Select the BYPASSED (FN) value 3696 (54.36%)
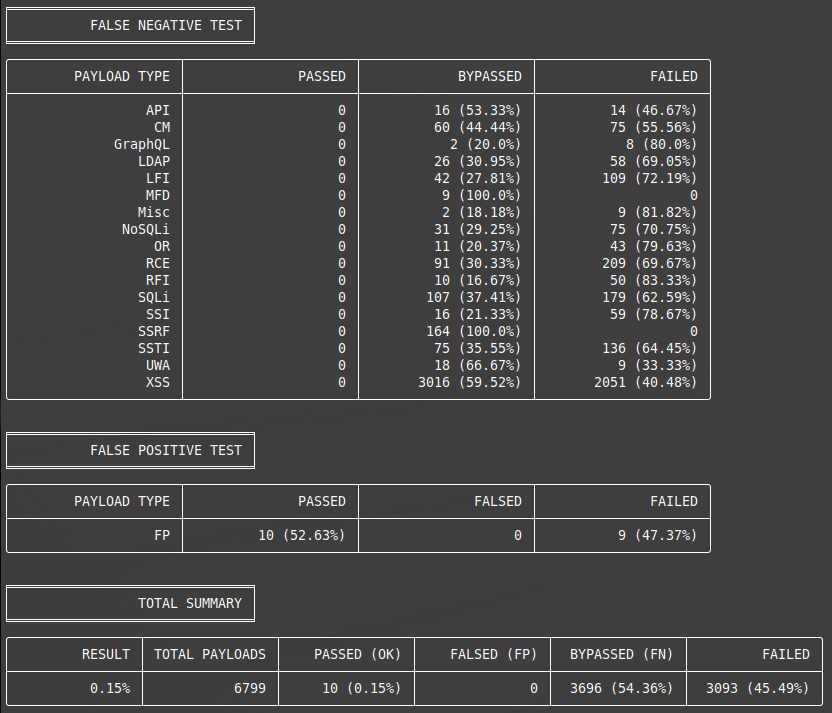This screenshot has width=832, height=713. tap(621, 688)
